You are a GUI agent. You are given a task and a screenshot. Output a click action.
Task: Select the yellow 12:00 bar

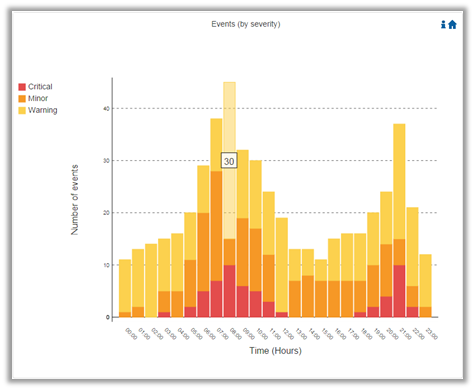coord(282,265)
